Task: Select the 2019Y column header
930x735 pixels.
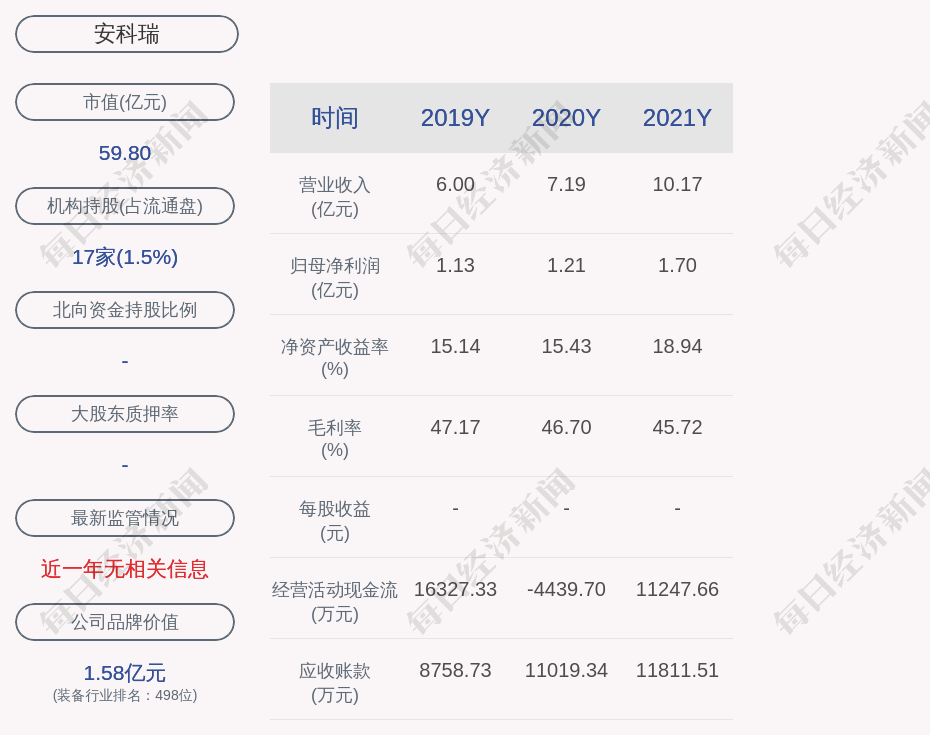Action: 455,118
